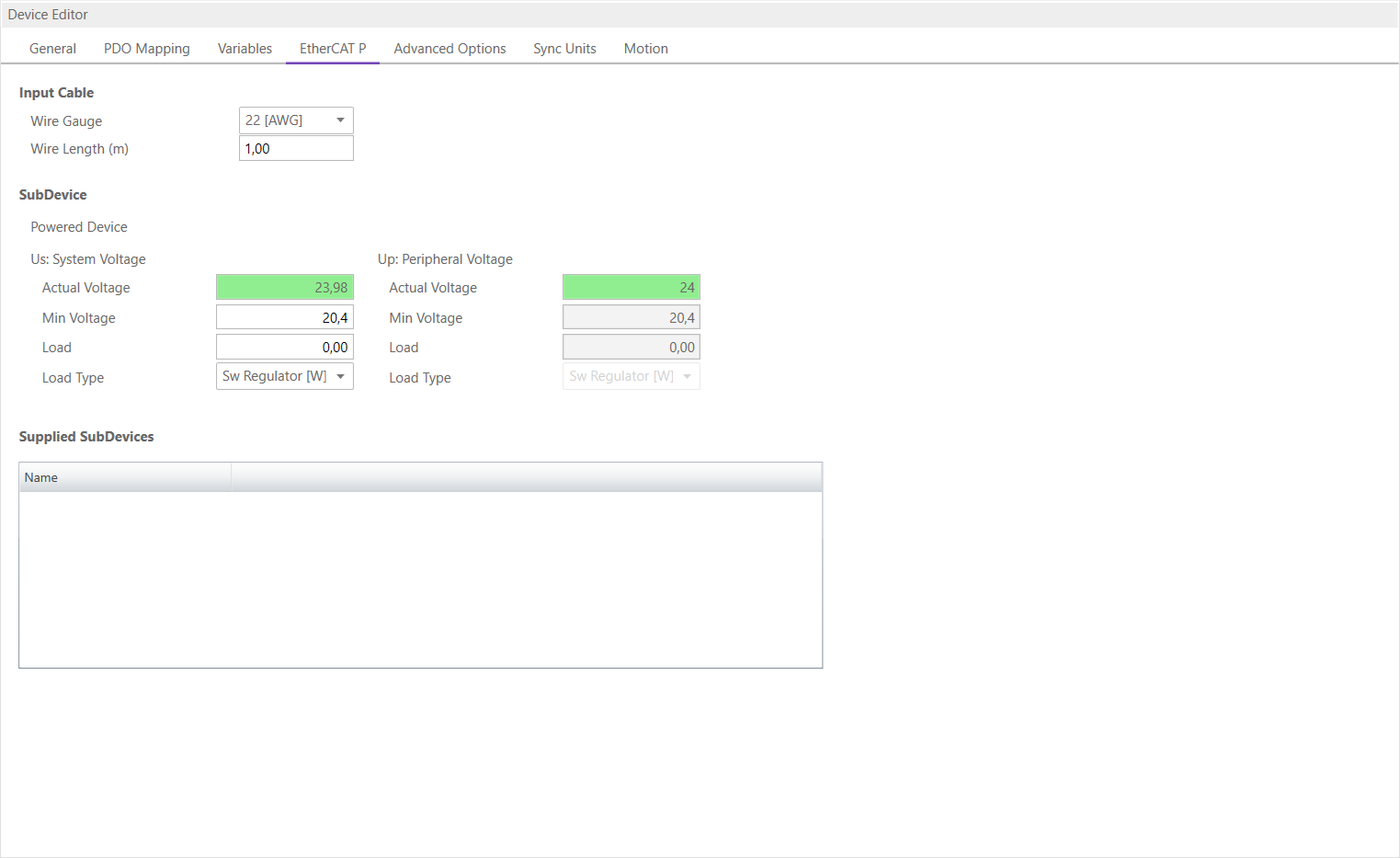This screenshot has width=1400, height=858.
Task: Go to the Advanced Options tab
Action: (x=450, y=49)
